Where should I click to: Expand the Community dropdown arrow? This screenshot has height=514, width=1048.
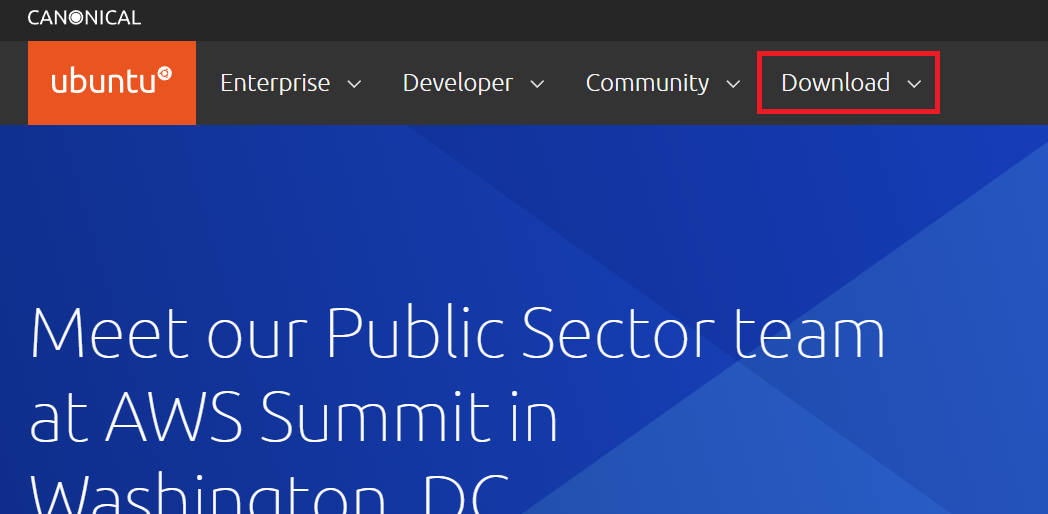tap(733, 84)
